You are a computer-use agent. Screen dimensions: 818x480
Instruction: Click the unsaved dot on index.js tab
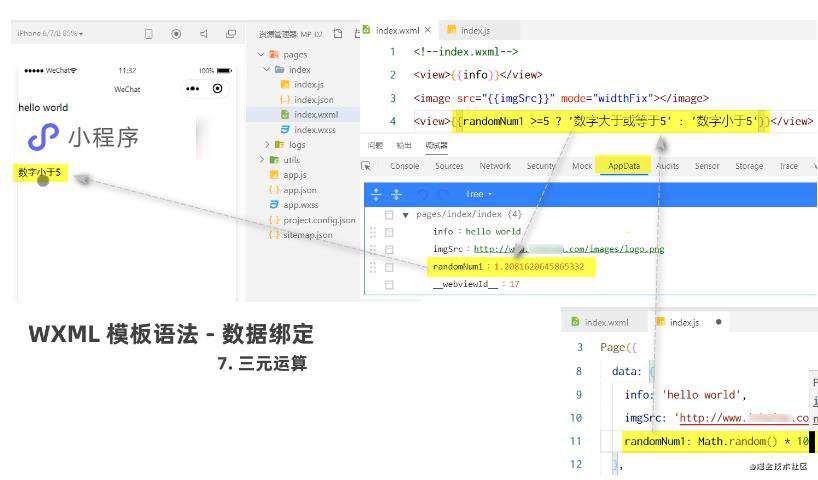click(x=718, y=322)
